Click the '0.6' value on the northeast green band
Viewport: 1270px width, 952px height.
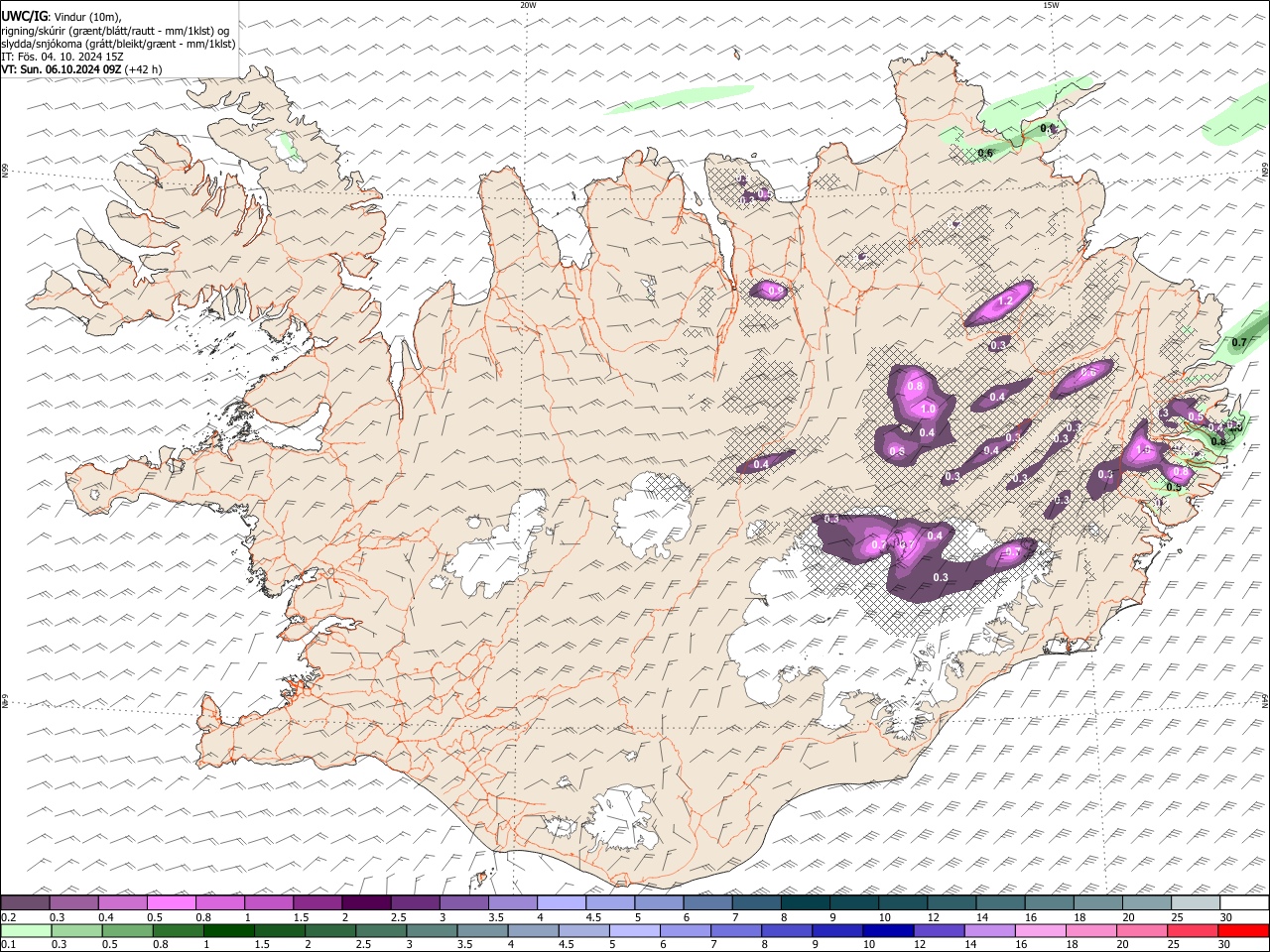coord(985,153)
